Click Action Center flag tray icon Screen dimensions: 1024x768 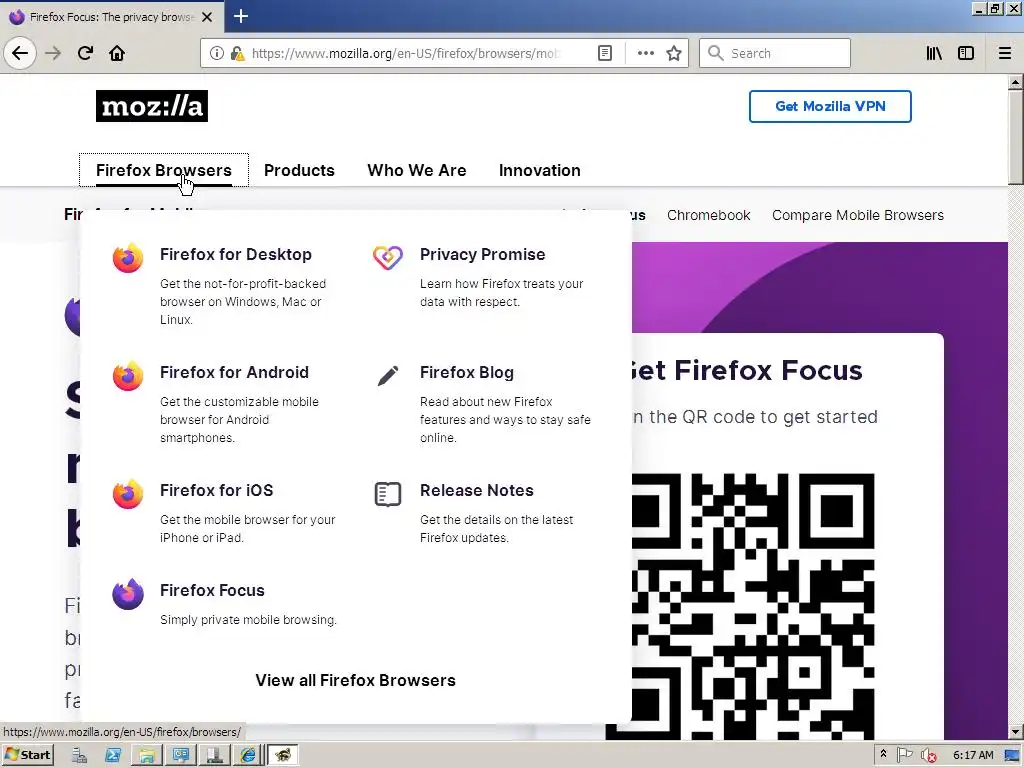(x=904, y=755)
